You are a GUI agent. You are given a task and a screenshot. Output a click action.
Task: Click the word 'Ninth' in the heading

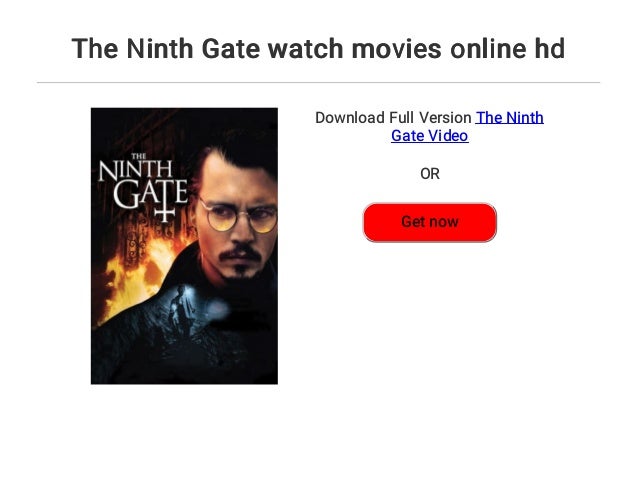[160, 48]
